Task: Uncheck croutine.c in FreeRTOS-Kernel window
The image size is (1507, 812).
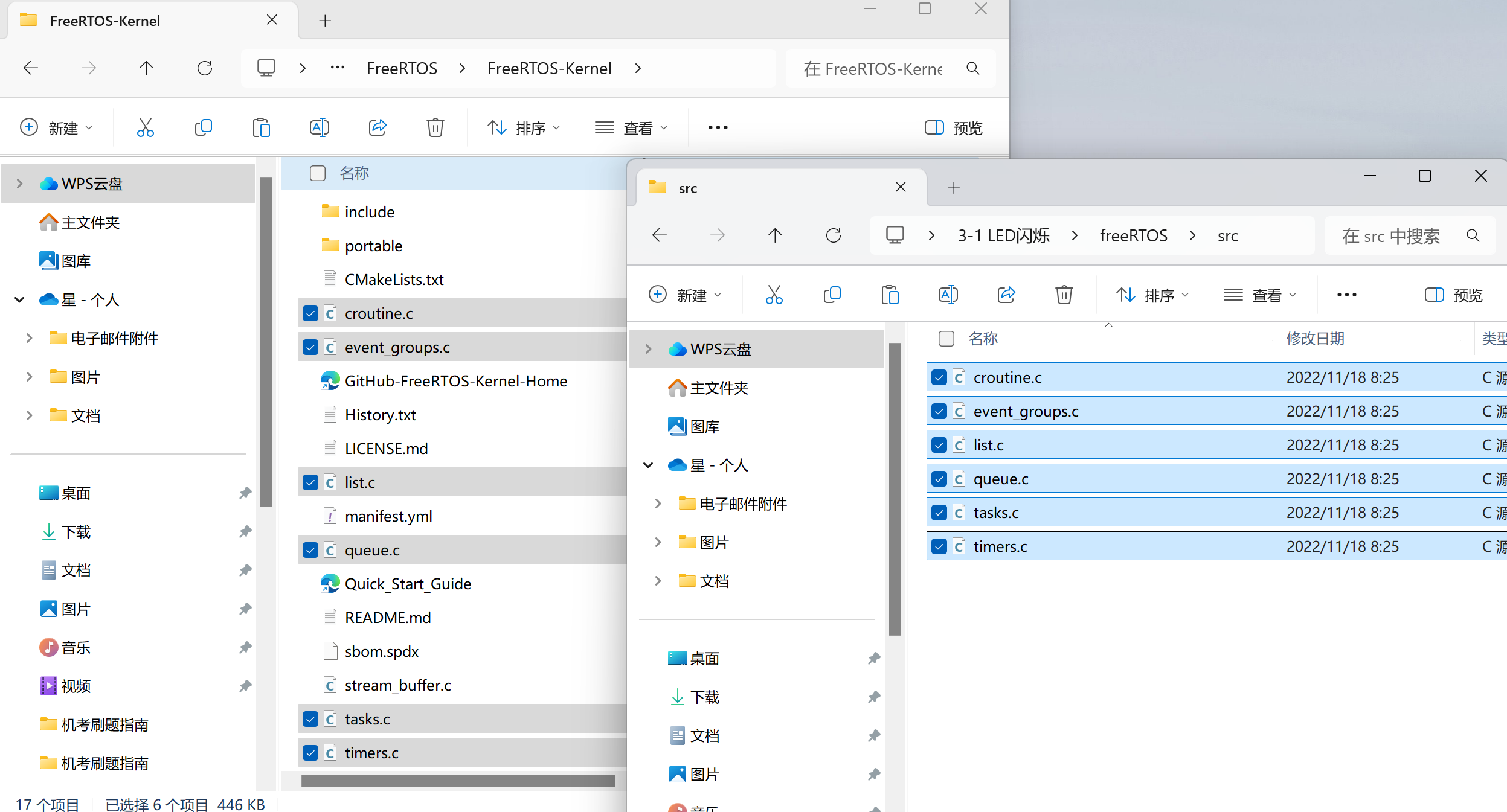Action: tap(310, 313)
